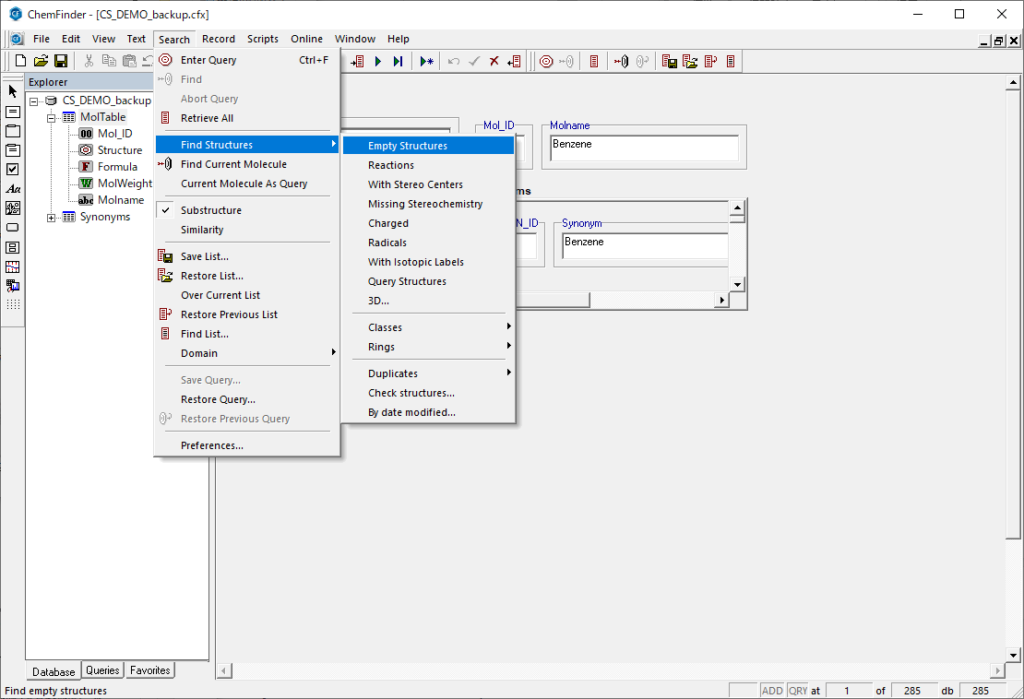
Task: Select the checkbox tool in form palette
Action: click(13, 169)
